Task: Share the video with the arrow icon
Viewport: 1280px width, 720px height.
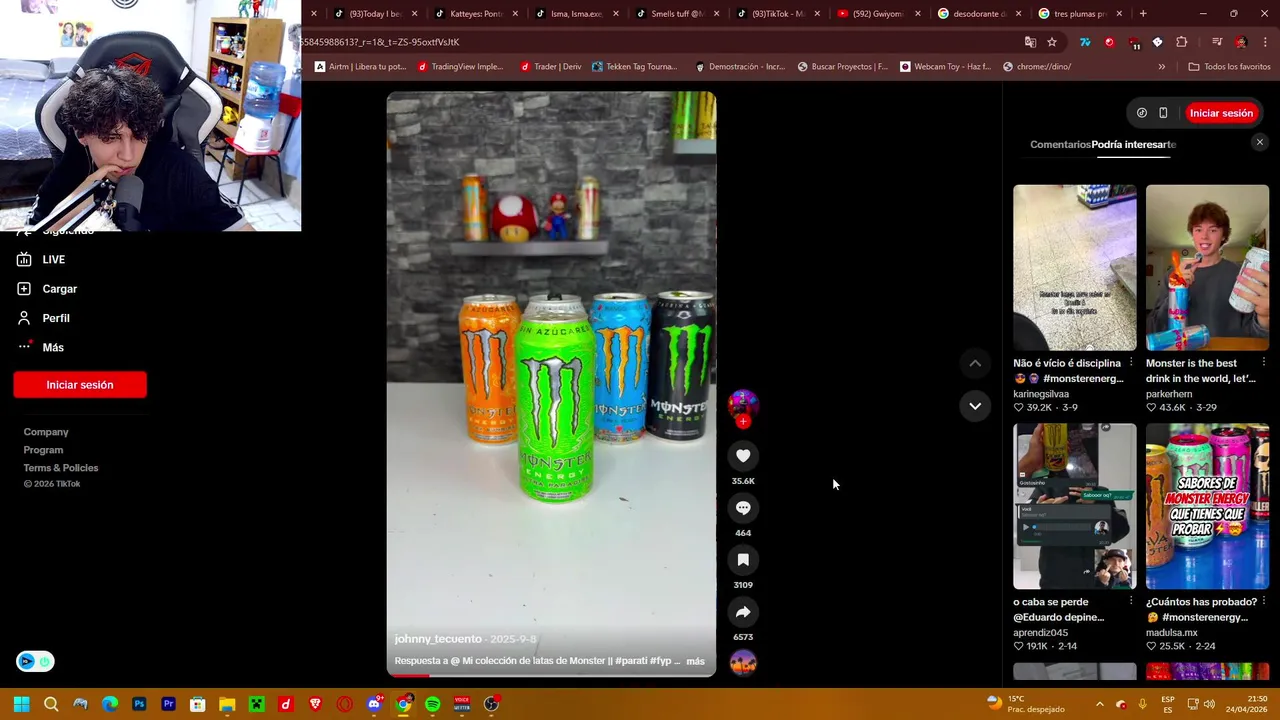Action: point(743,612)
